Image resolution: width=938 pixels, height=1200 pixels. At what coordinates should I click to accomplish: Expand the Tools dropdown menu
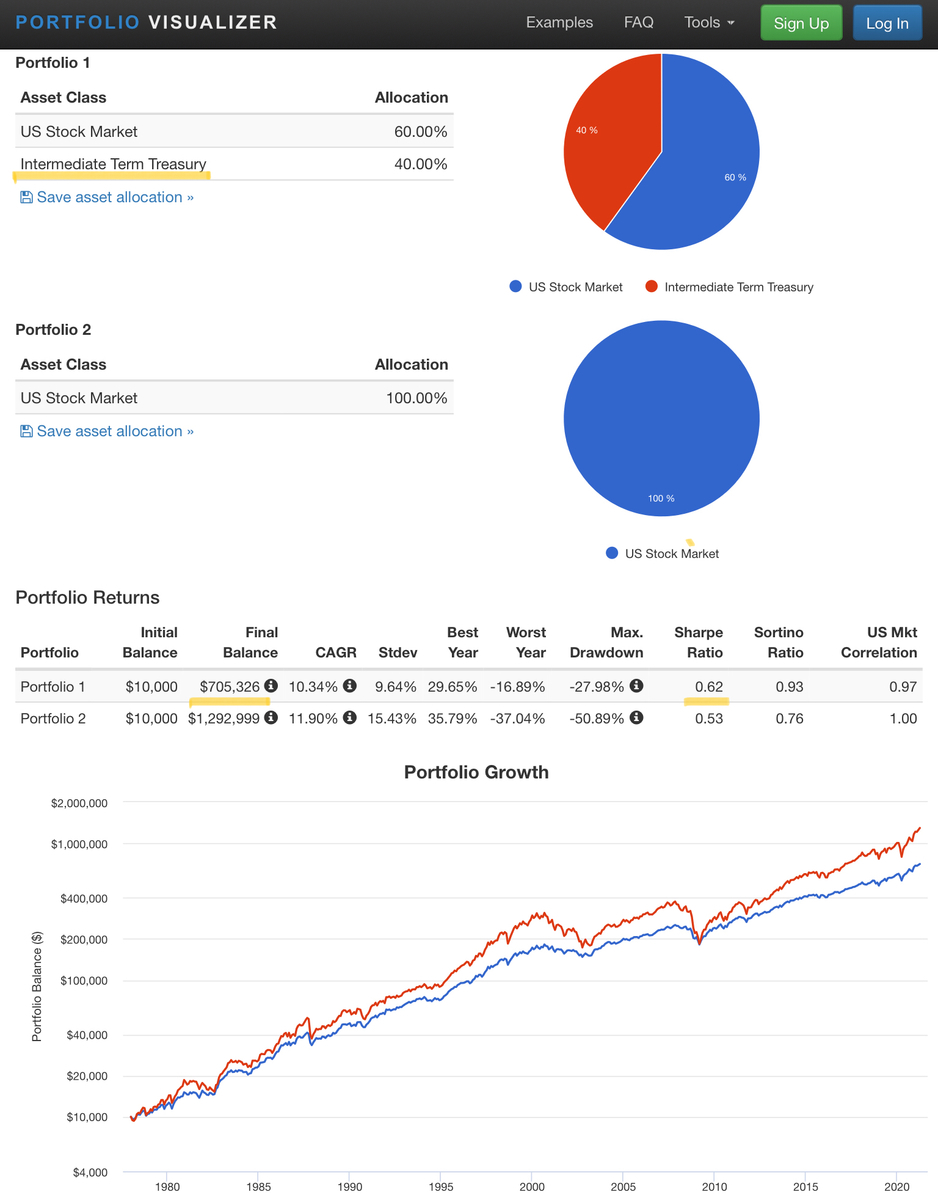(x=709, y=22)
